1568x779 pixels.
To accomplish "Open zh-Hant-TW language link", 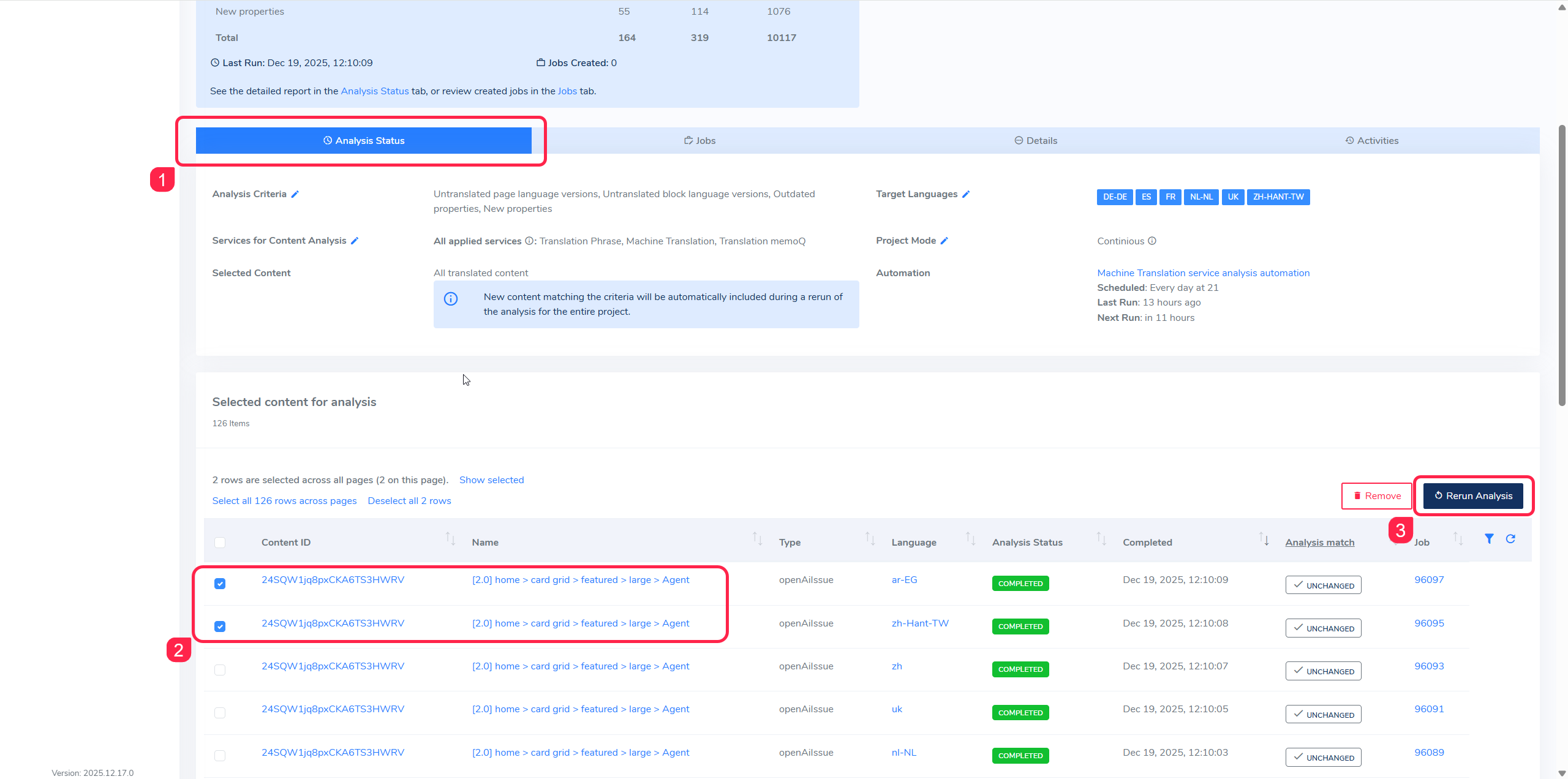I will (x=920, y=623).
